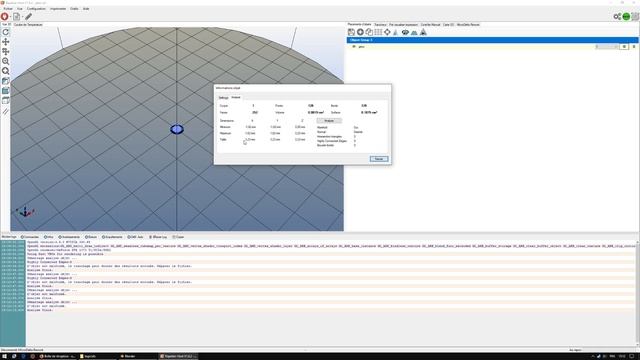The width and height of the screenshot is (640, 360).
Task: Switch to Courbe de Température tab
Action: pos(28,24)
